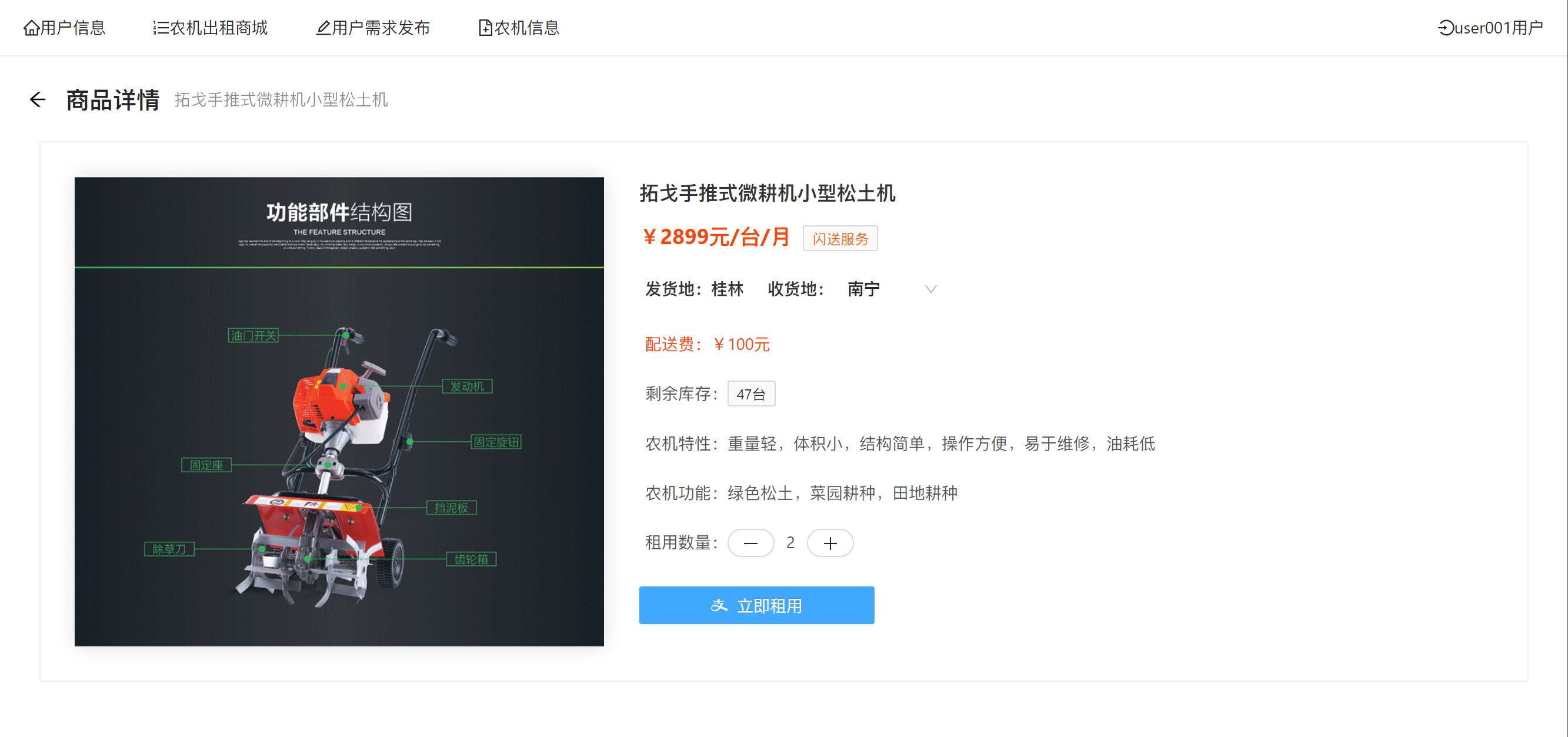Click the logout icon beside user001用户

[1445, 28]
